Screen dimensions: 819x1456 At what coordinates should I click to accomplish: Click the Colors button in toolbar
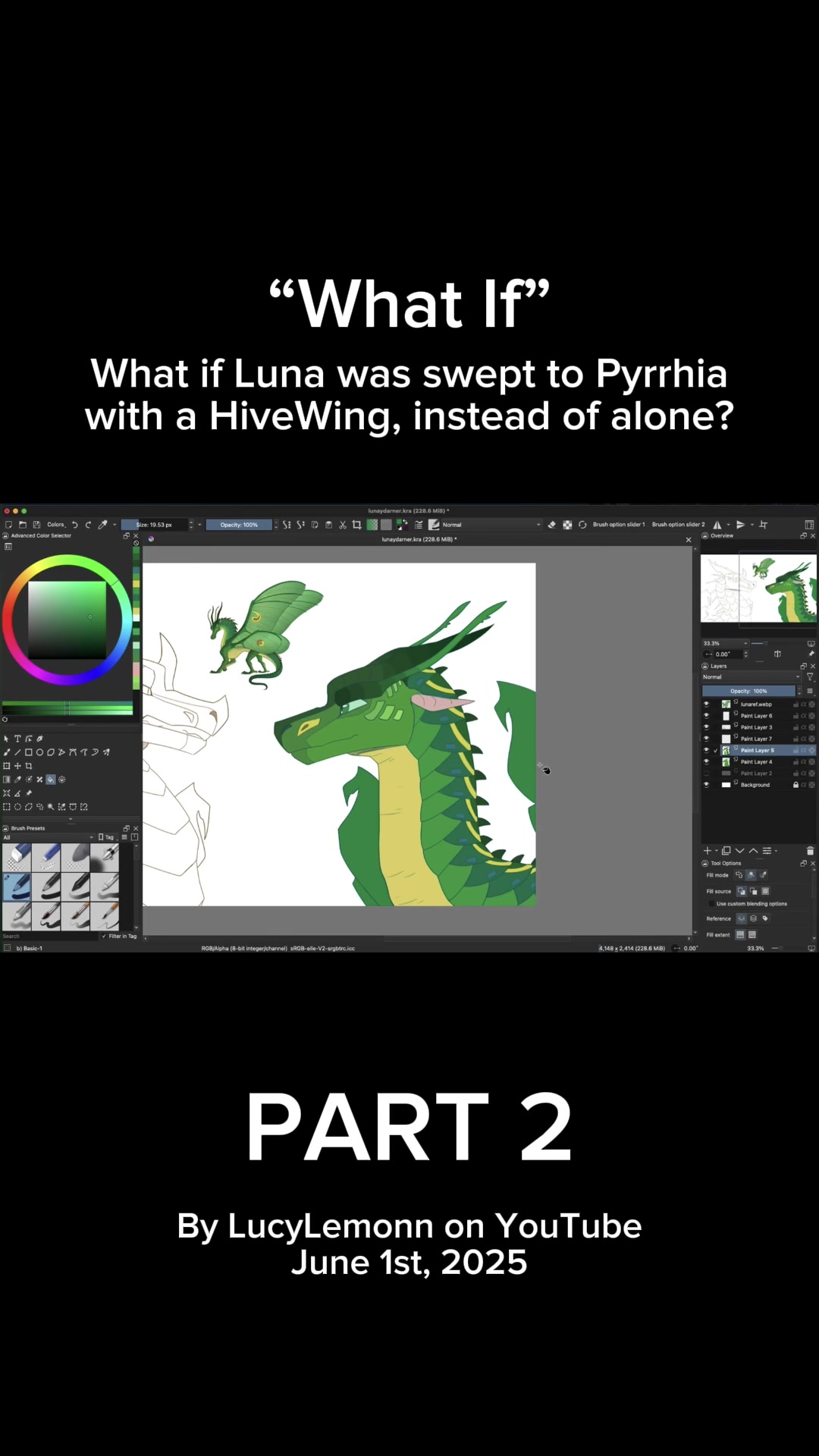coord(56,525)
